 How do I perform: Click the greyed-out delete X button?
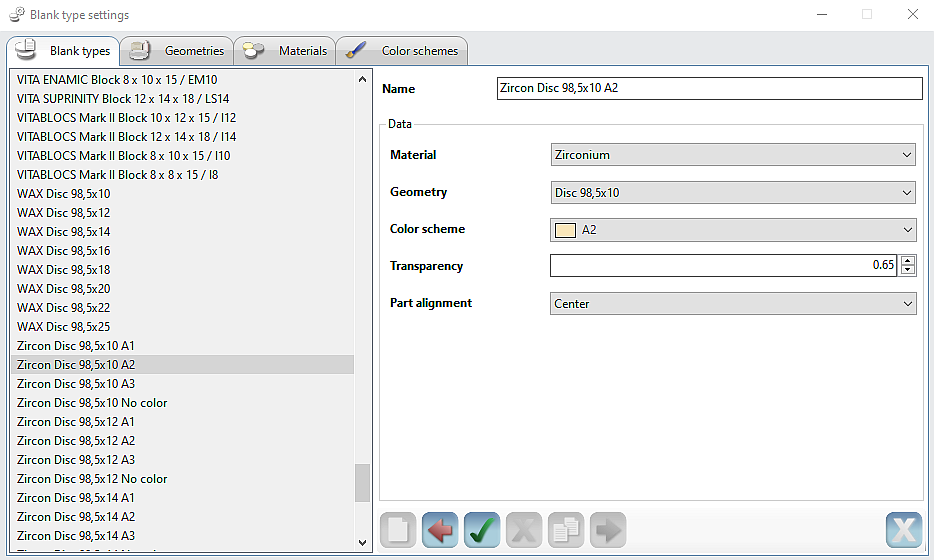click(x=524, y=530)
